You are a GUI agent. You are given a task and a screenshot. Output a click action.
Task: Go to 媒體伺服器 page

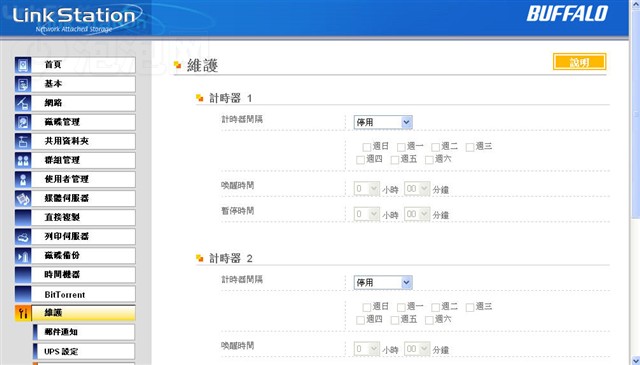(83, 198)
